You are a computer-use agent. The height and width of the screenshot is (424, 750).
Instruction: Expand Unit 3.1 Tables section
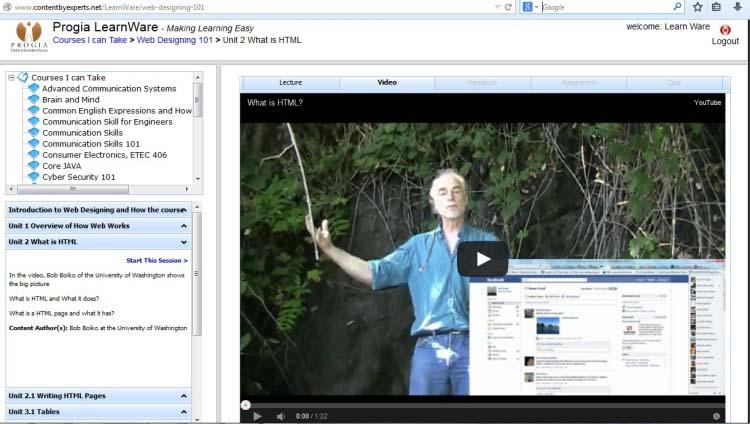(x=184, y=412)
